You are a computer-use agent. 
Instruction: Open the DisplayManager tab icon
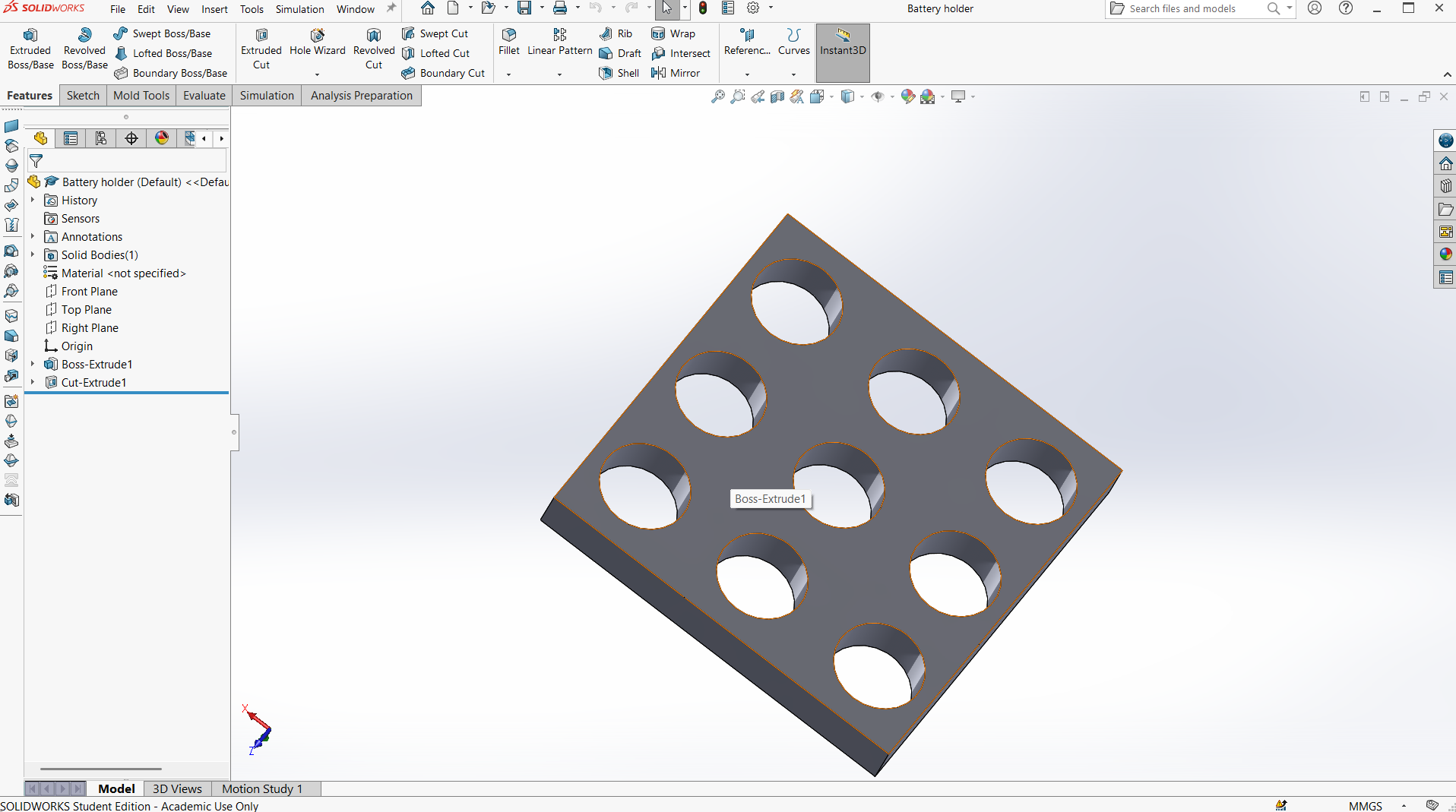(162, 138)
